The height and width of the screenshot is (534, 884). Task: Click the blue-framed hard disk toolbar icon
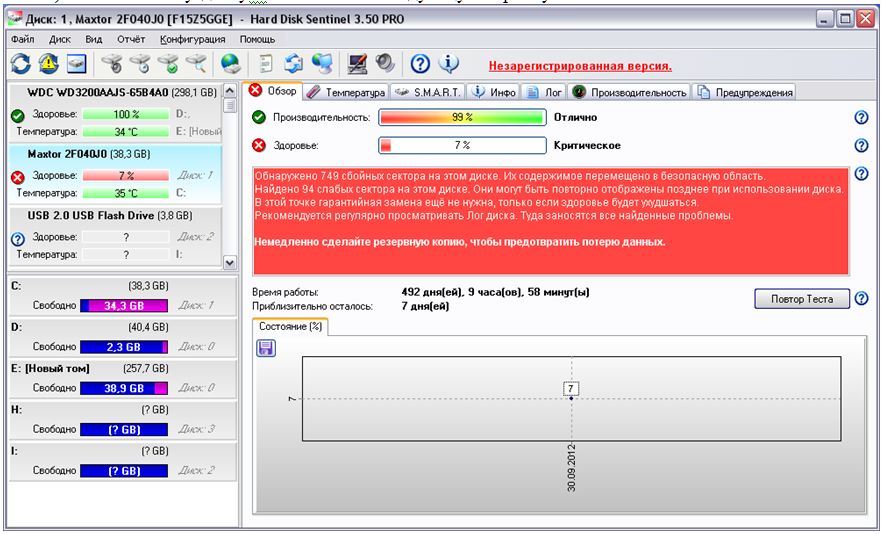(x=77, y=64)
